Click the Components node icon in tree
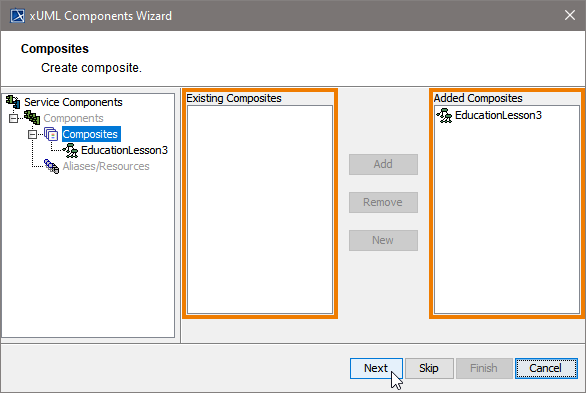 tap(32, 118)
